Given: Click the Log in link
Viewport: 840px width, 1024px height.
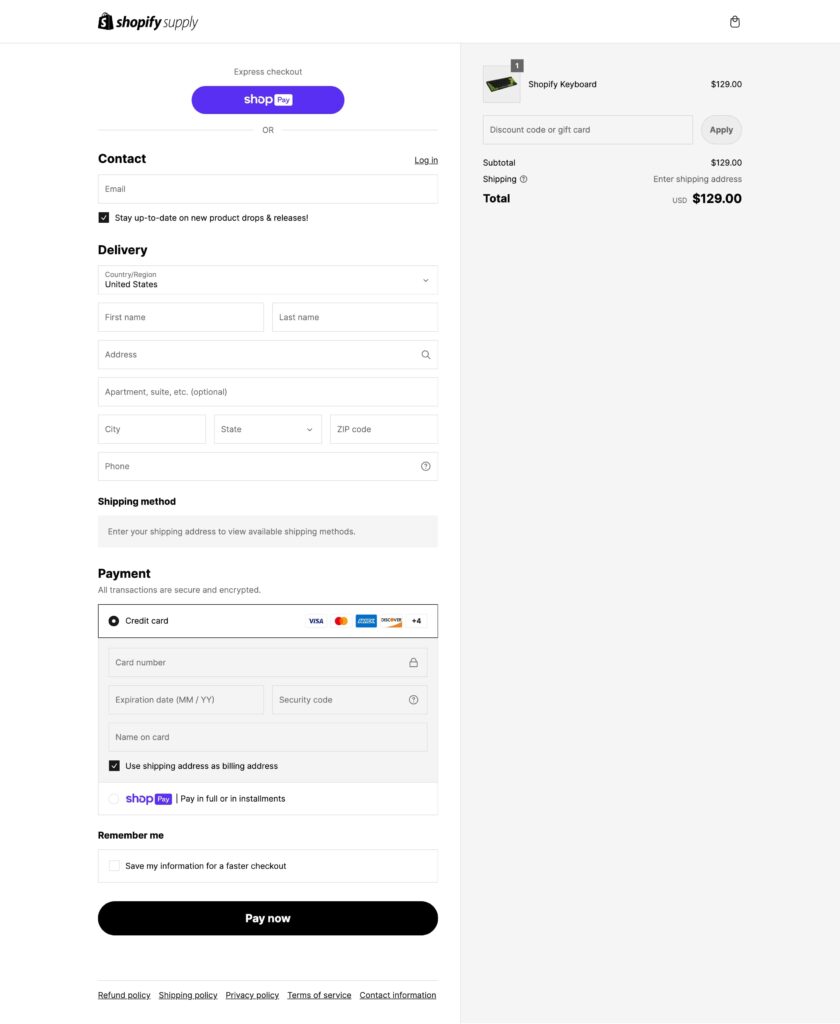Looking at the screenshot, I should [x=426, y=160].
